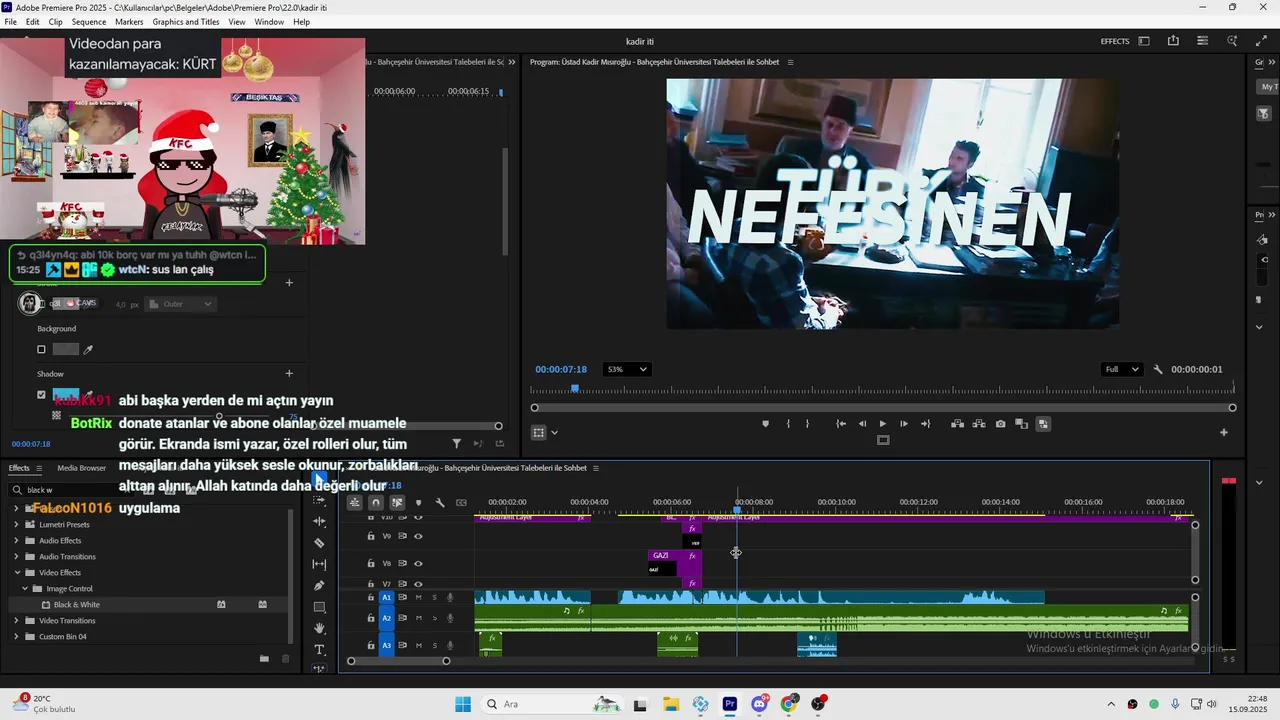The height and width of the screenshot is (720, 1280).
Task: Select the Hand tool
Action: click(320, 628)
